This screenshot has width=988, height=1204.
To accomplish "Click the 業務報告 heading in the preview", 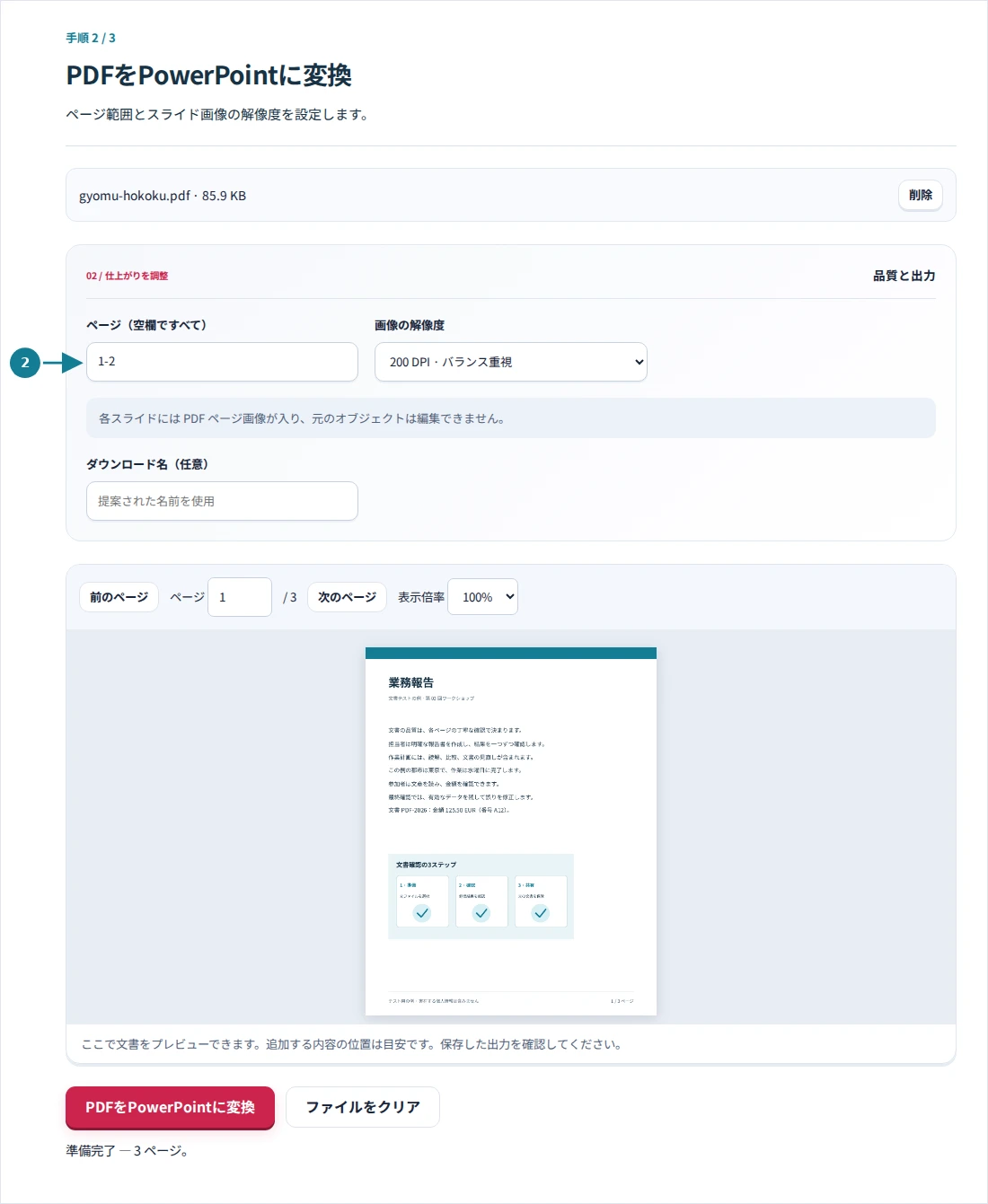I will [x=411, y=682].
